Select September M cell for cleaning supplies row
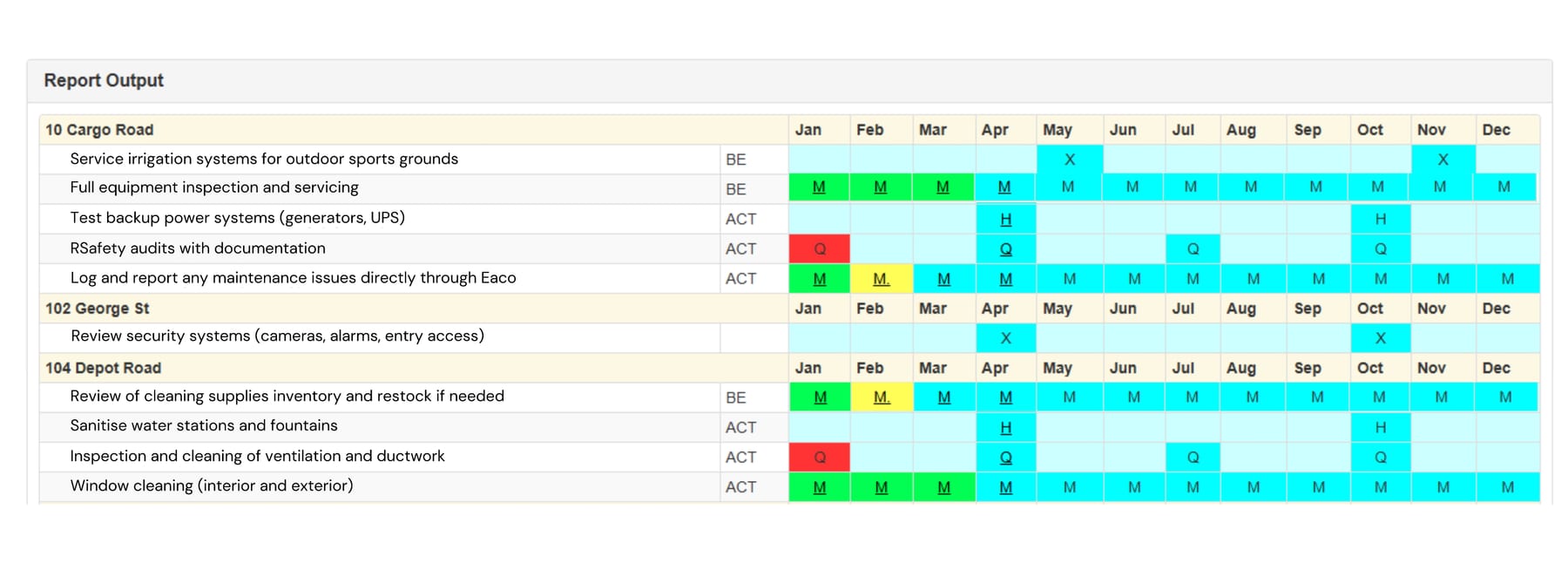Viewport: 1568px width, 570px height. coord(1317,397)
